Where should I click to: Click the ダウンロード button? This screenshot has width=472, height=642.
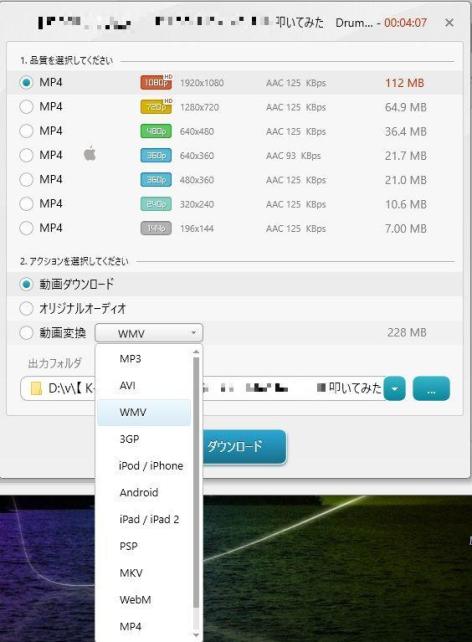[x=245, y=446]
